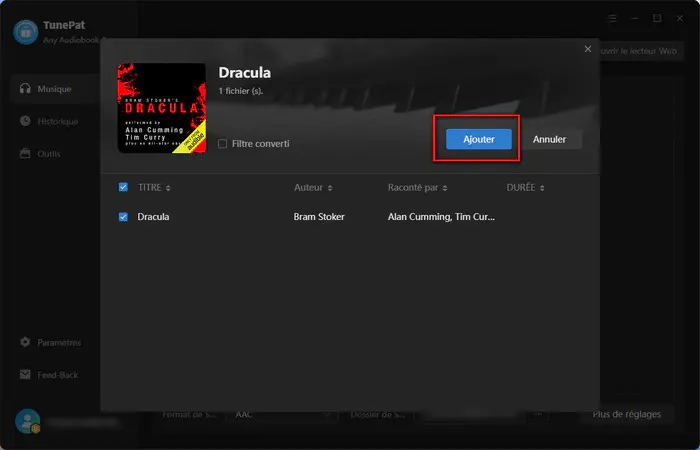
Task: Click the output folder browse button
Action: point(538,415)
